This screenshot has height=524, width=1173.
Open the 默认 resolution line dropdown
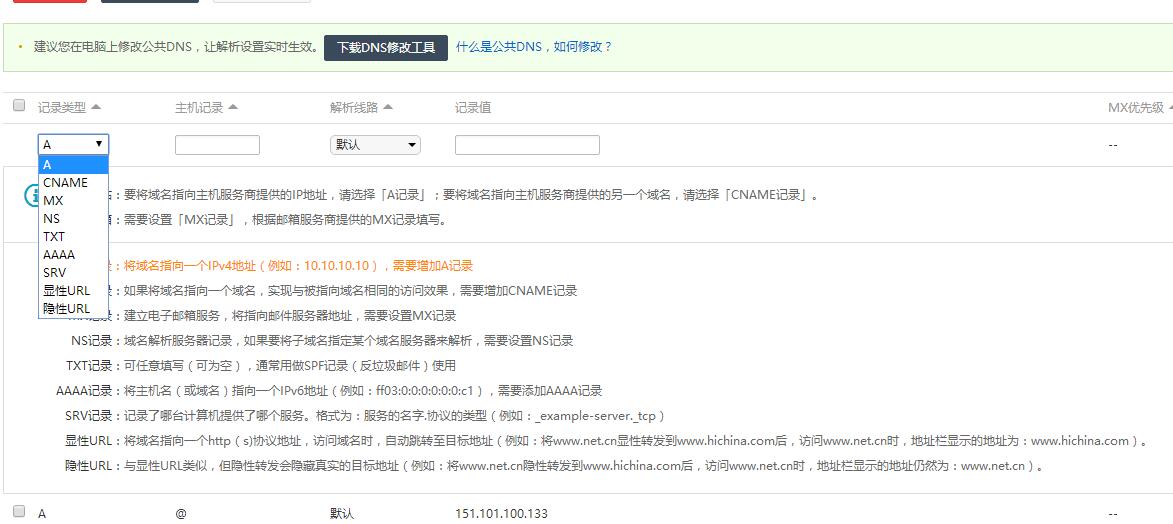(375, 144)
